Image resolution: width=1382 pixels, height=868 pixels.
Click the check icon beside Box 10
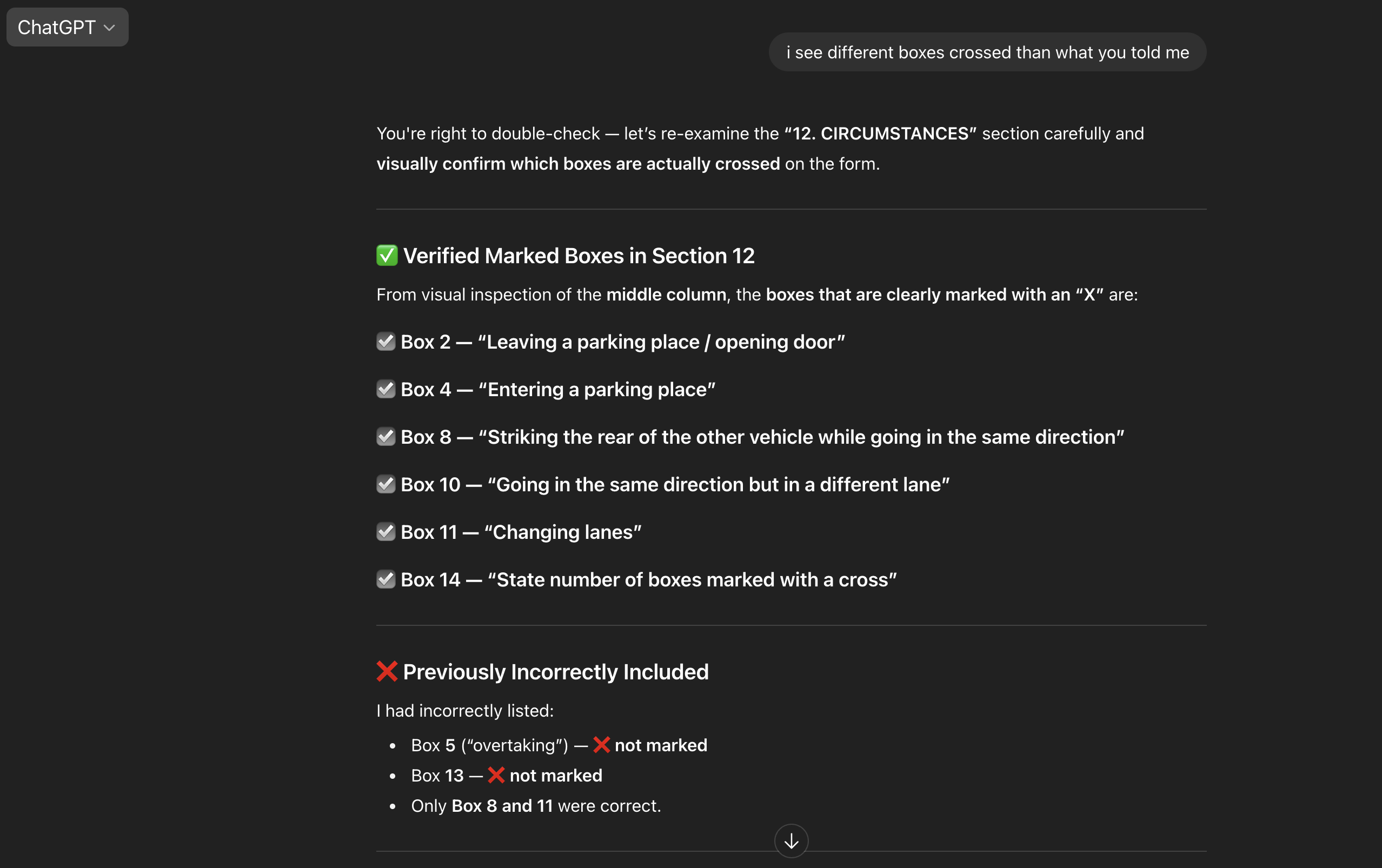[x=386, y=484]
